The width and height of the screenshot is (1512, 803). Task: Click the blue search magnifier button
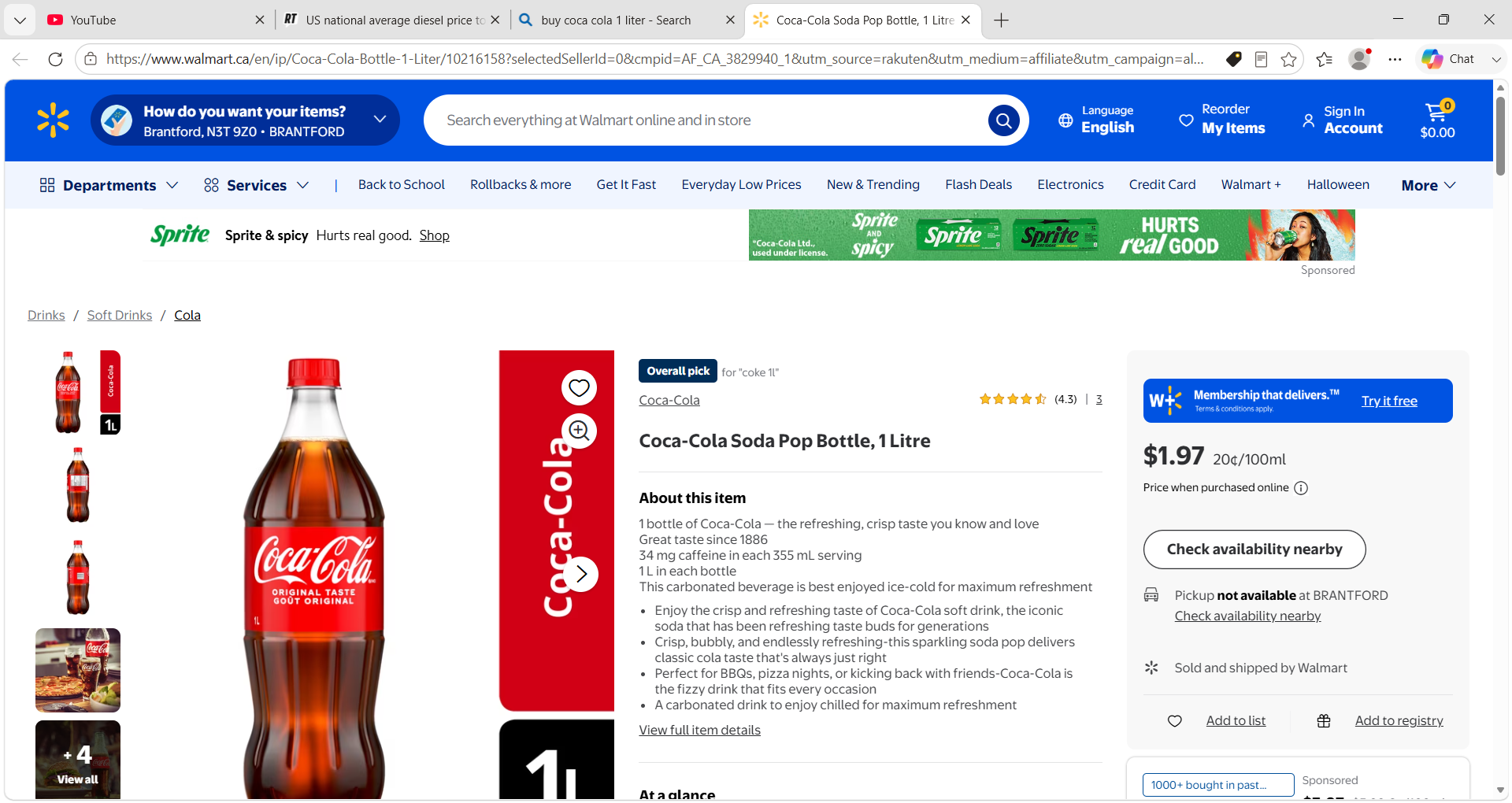coord(1003,120)
